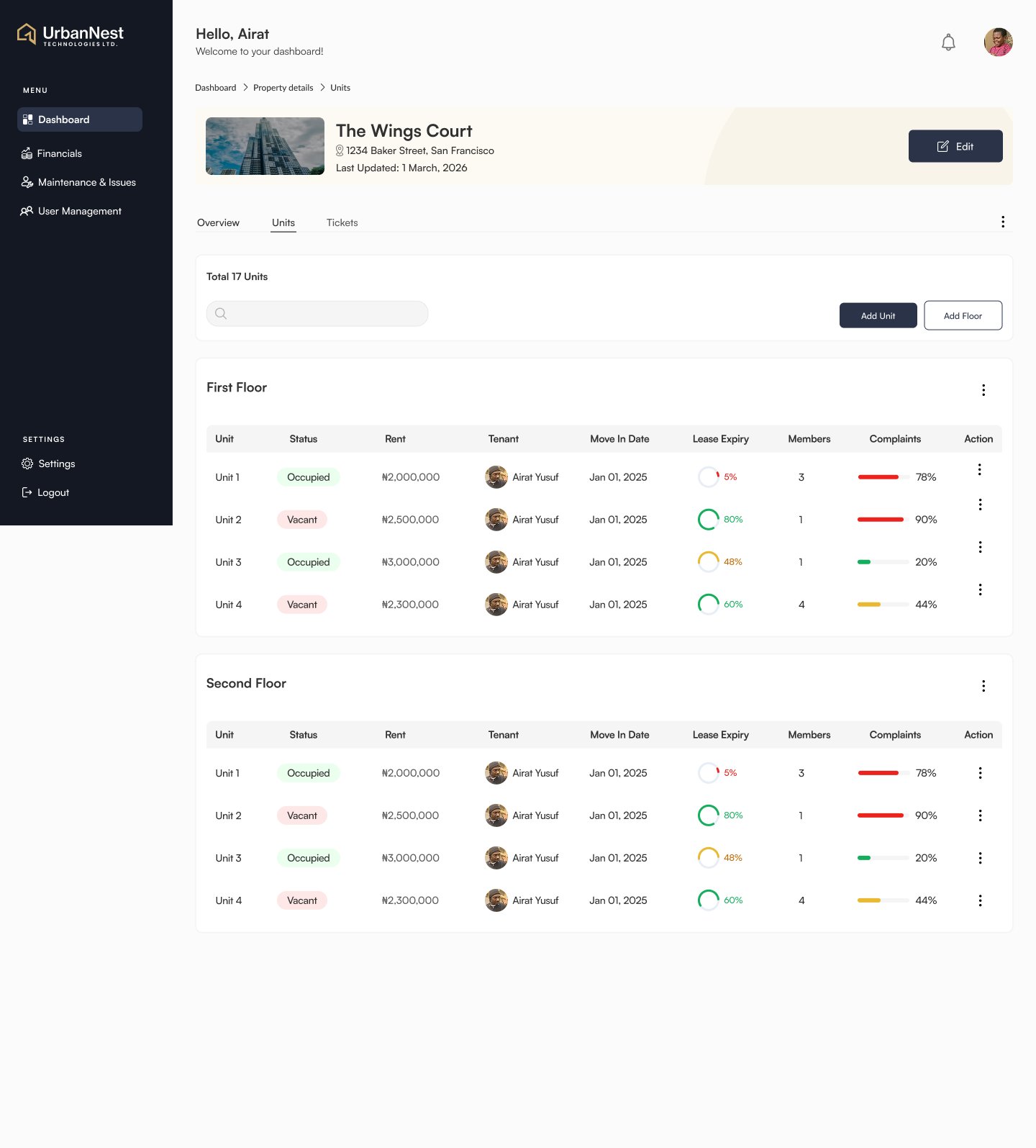Click 78% complaints bar, First Floor Unit 1
Image resolution: width=1036 pixels, height=1148 pixels.
(883, 477)
